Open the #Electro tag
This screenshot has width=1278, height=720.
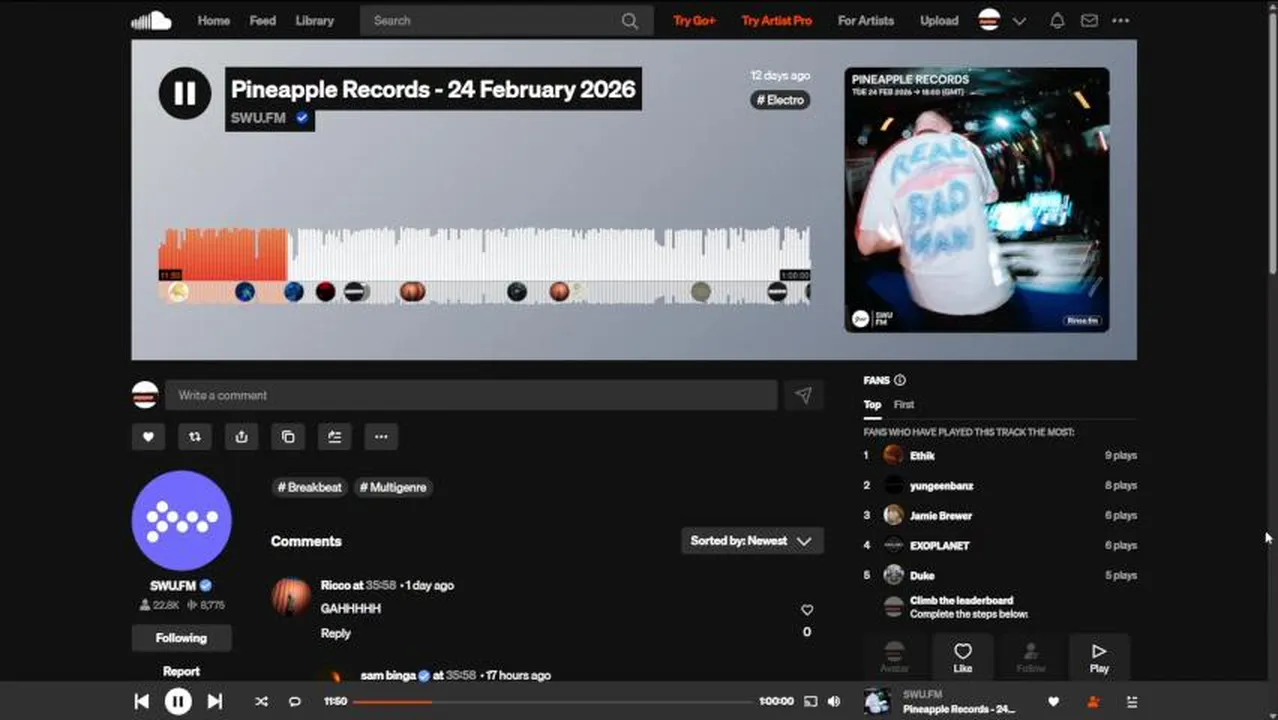[x=781, y=100]
